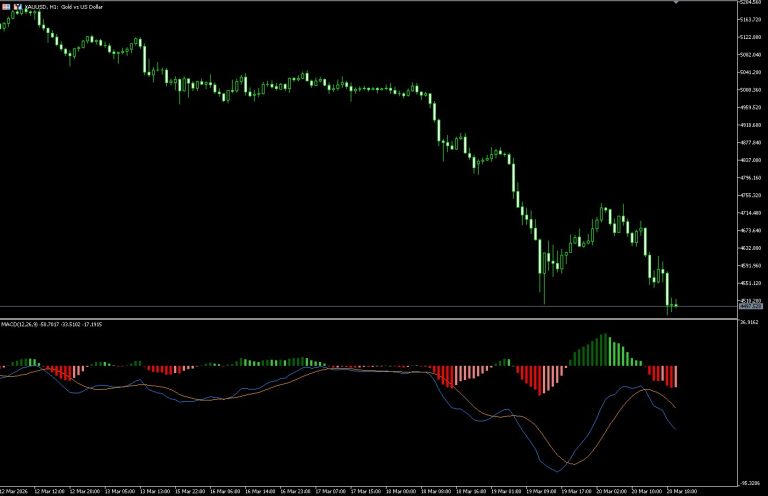Click the 20 Mar 18:00 time axis label
The height and width of the screenshot is (496, 768).
tap(682, 491)
